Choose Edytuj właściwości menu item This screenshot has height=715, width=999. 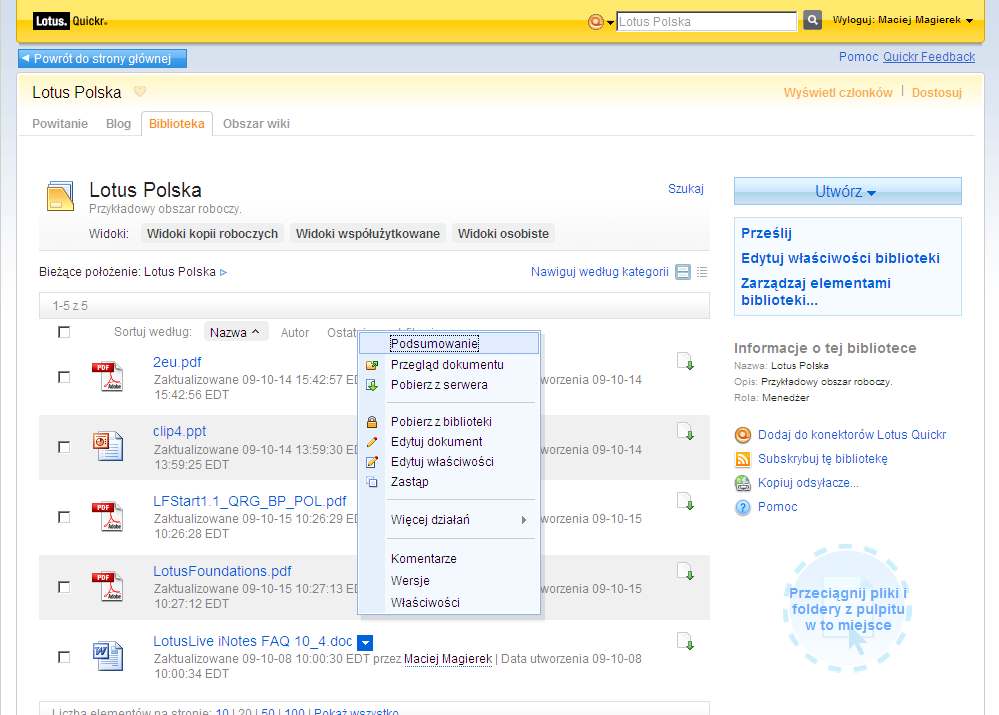pyautogui.click(x=449, y=462)
